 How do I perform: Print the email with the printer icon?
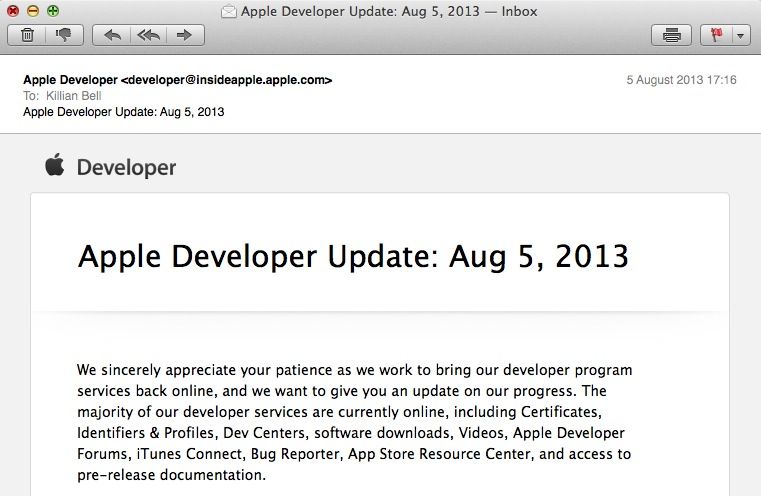tap(672, 35)
